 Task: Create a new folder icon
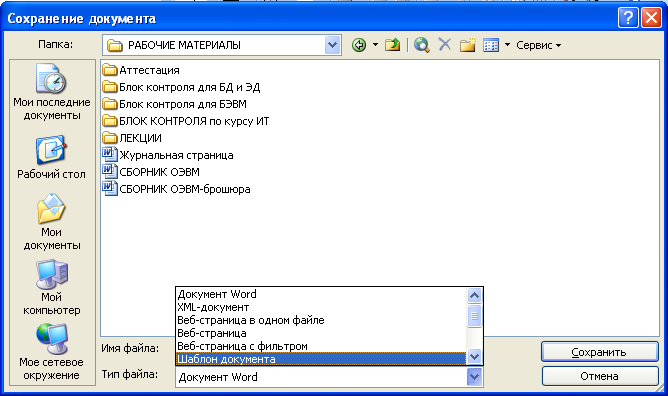coord(467,45)
